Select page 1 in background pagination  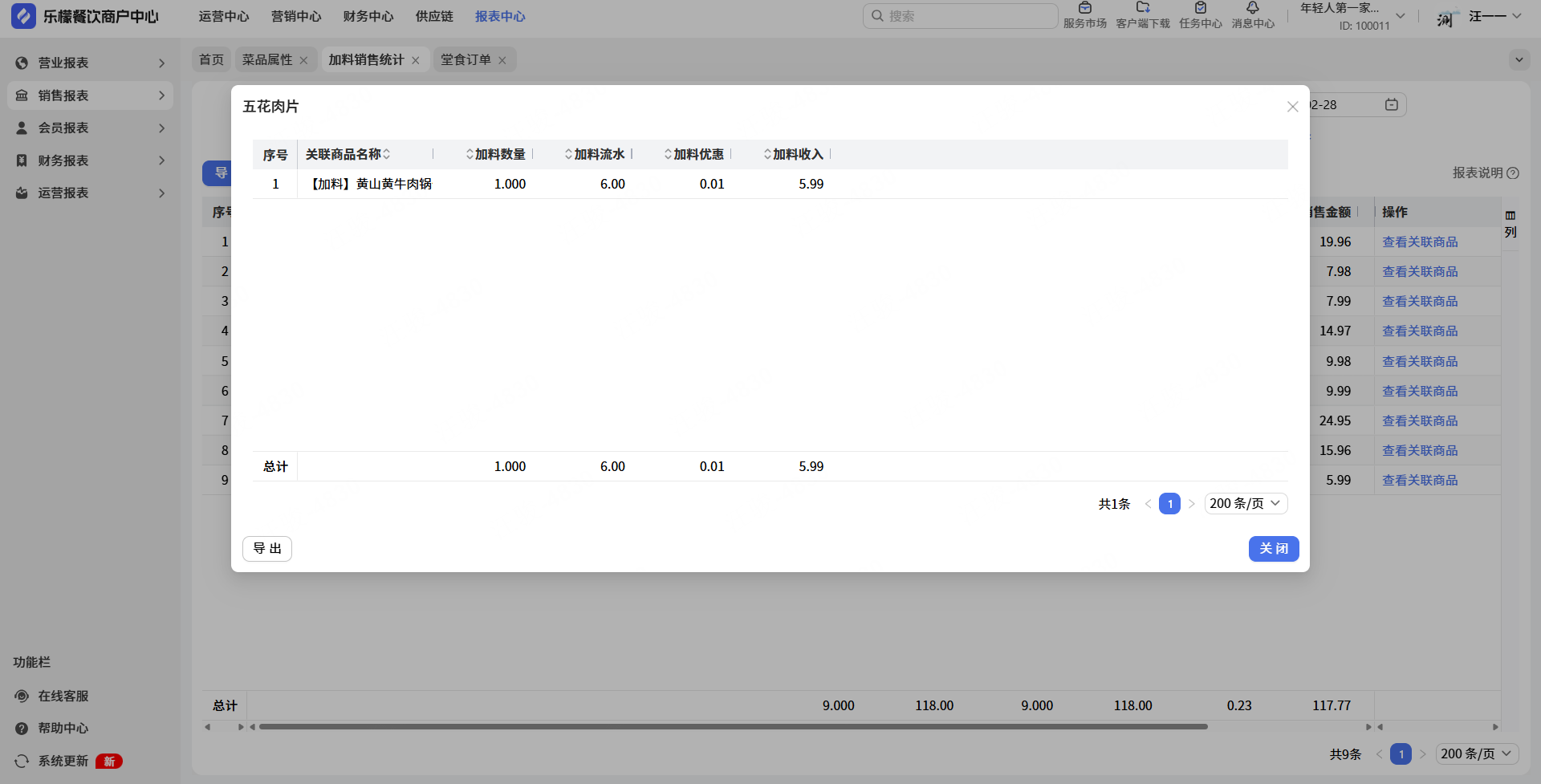tap(1401, 754)
